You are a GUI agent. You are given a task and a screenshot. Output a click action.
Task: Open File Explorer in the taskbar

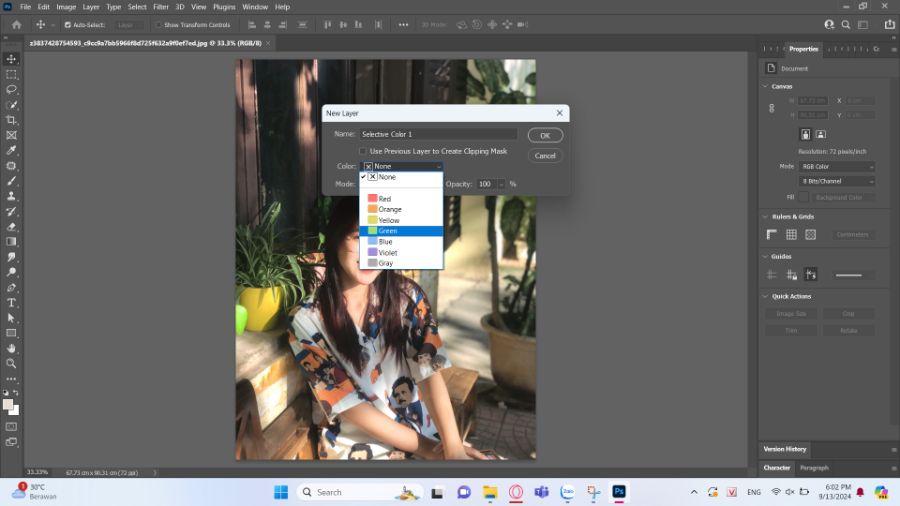pos(490,492)
